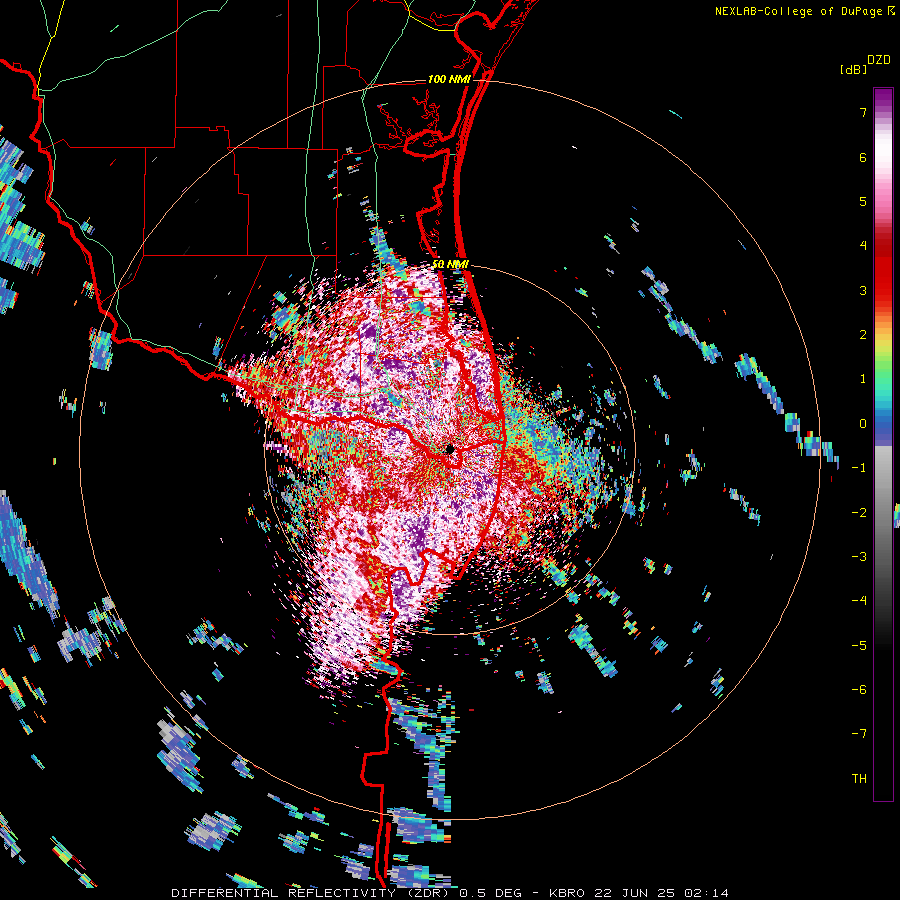
Task: Click the 0 value on the color scale
Action: pos(863,424)
